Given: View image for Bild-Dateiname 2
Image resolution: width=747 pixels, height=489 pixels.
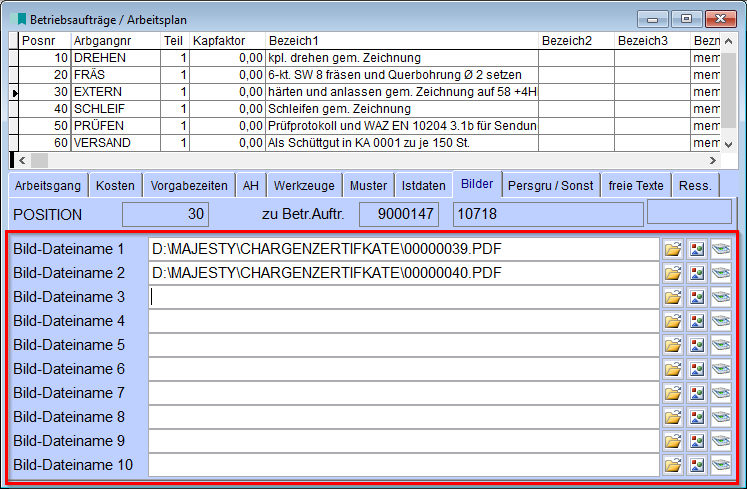Looking at the screenshot, I should (697, 273).
